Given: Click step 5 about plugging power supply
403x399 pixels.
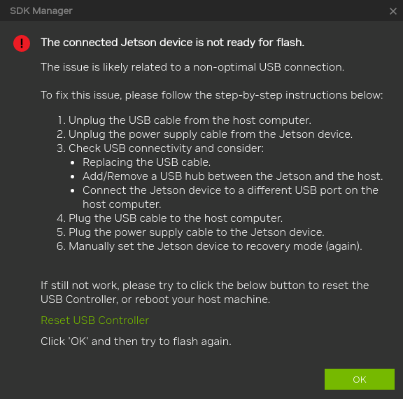Looking at the screenshot, I should [x=190, y=232].
